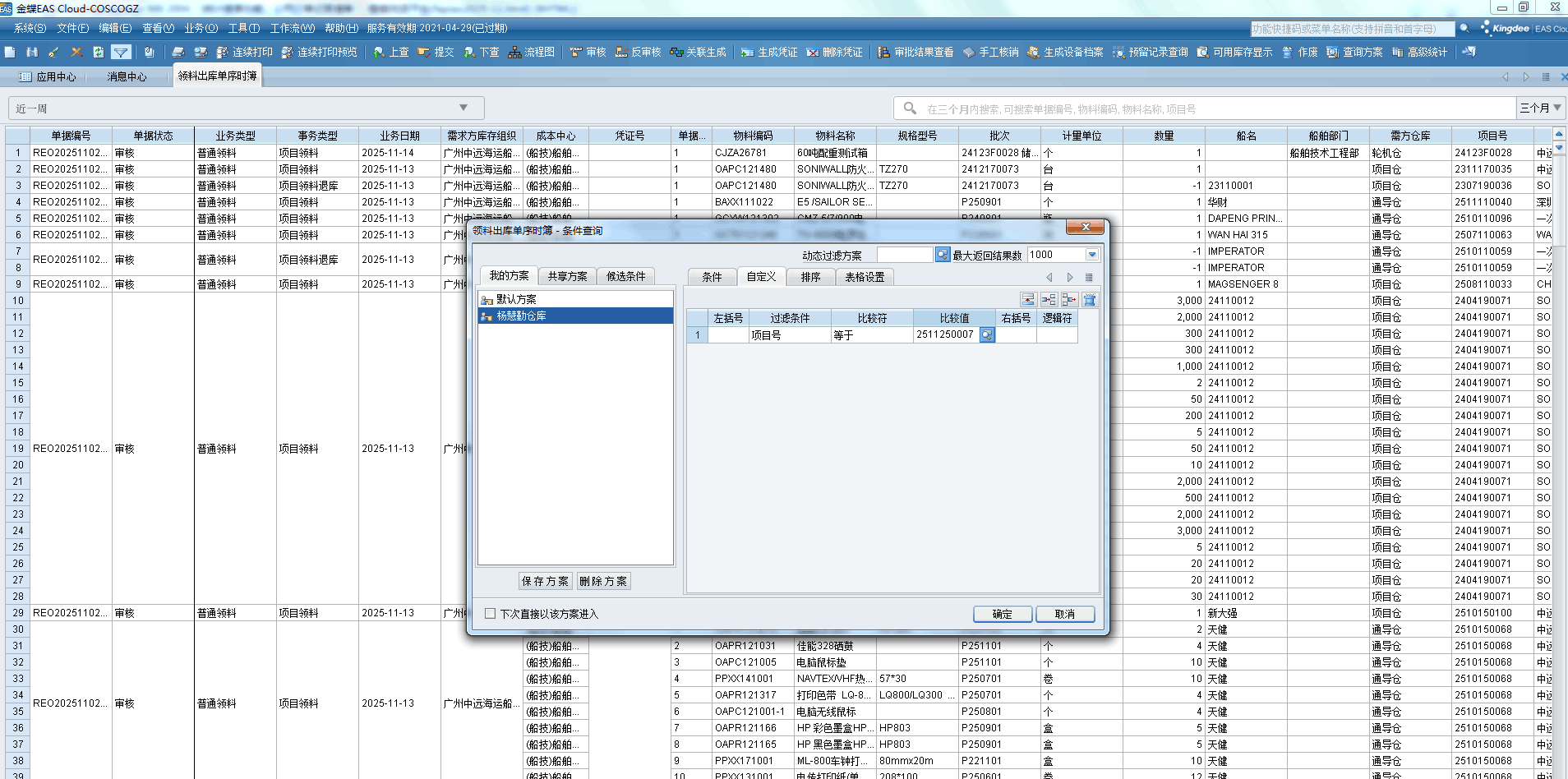Image resolution: width=1568 pixels, height=779 pixels.
Task: Click the 确定 button
Action: tap(1002, 614)
